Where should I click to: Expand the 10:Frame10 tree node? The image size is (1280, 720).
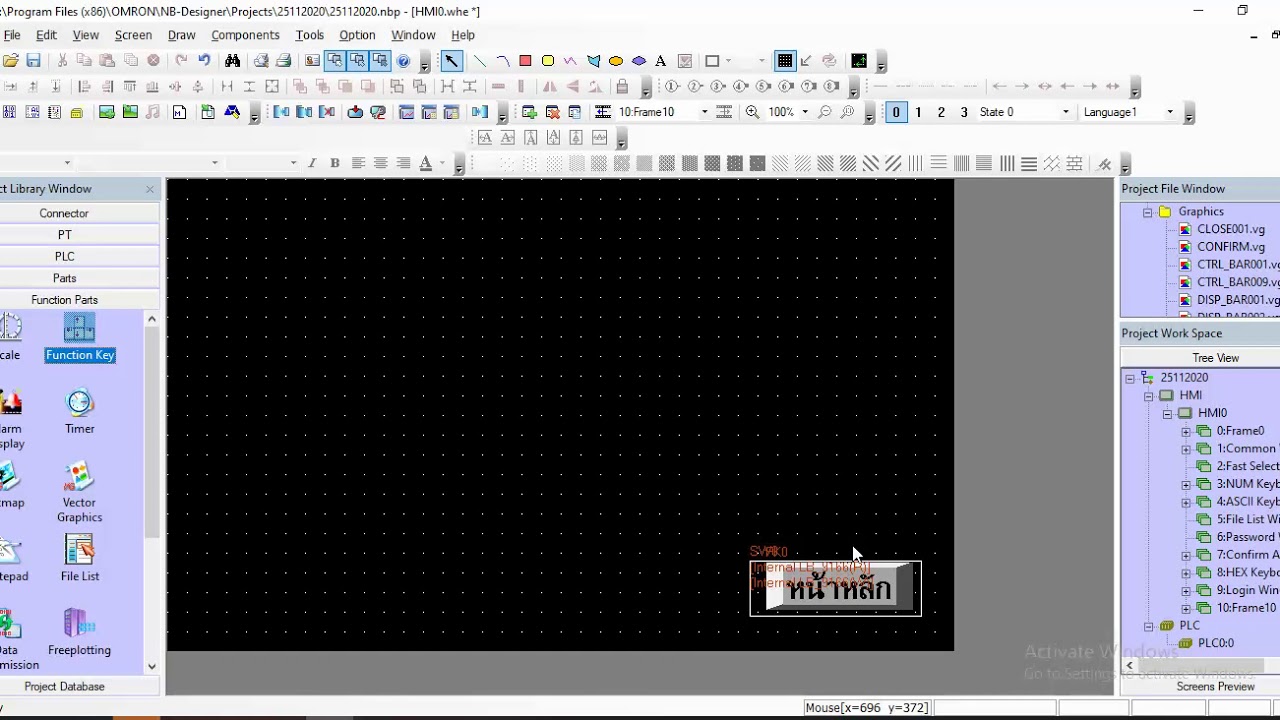pos(1186,608)
